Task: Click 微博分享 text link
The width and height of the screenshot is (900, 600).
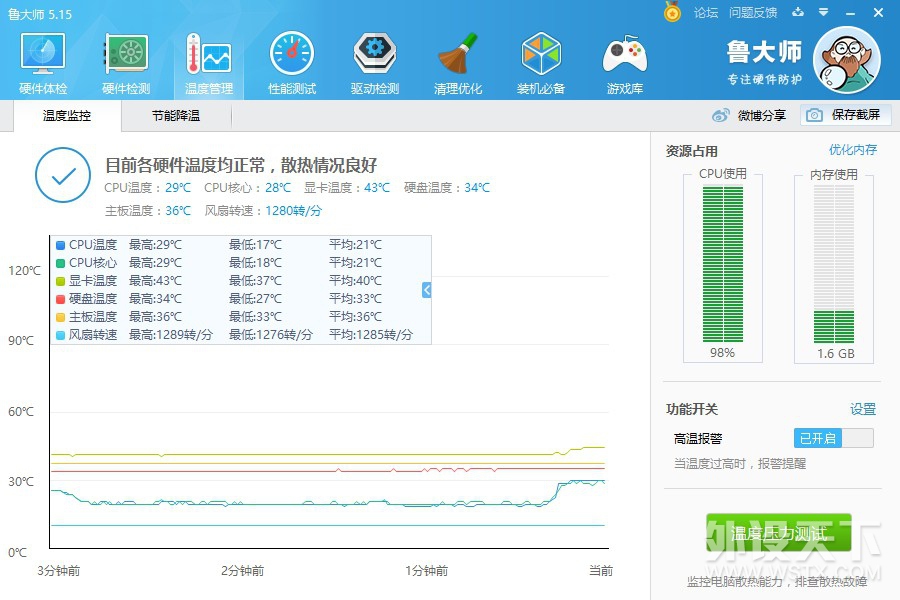Action: point(762,115)
